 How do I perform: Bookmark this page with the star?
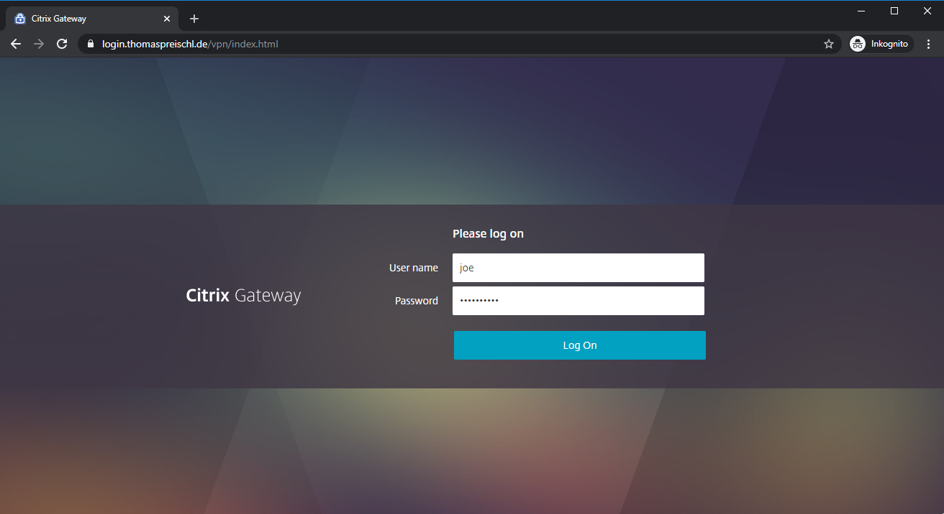pos(829,44)
